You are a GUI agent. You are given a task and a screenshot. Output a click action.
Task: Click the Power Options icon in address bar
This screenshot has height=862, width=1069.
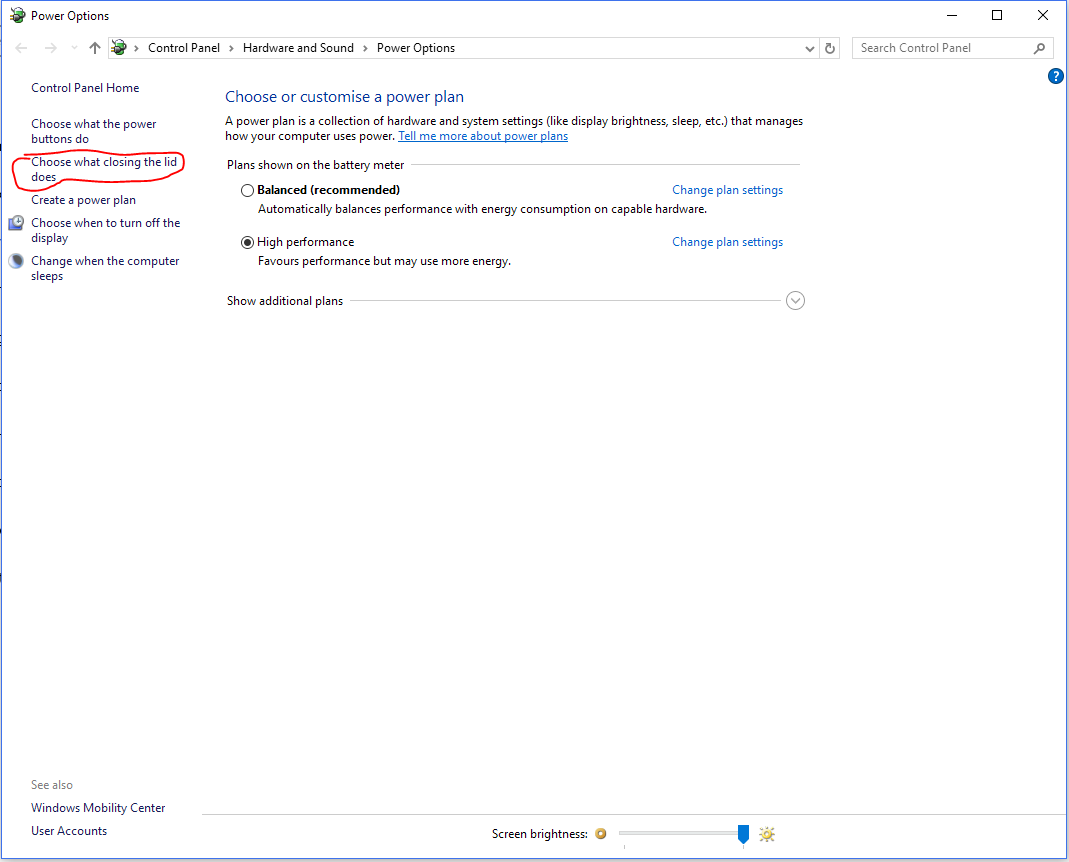pyautogui.click(x=119, y=48)
